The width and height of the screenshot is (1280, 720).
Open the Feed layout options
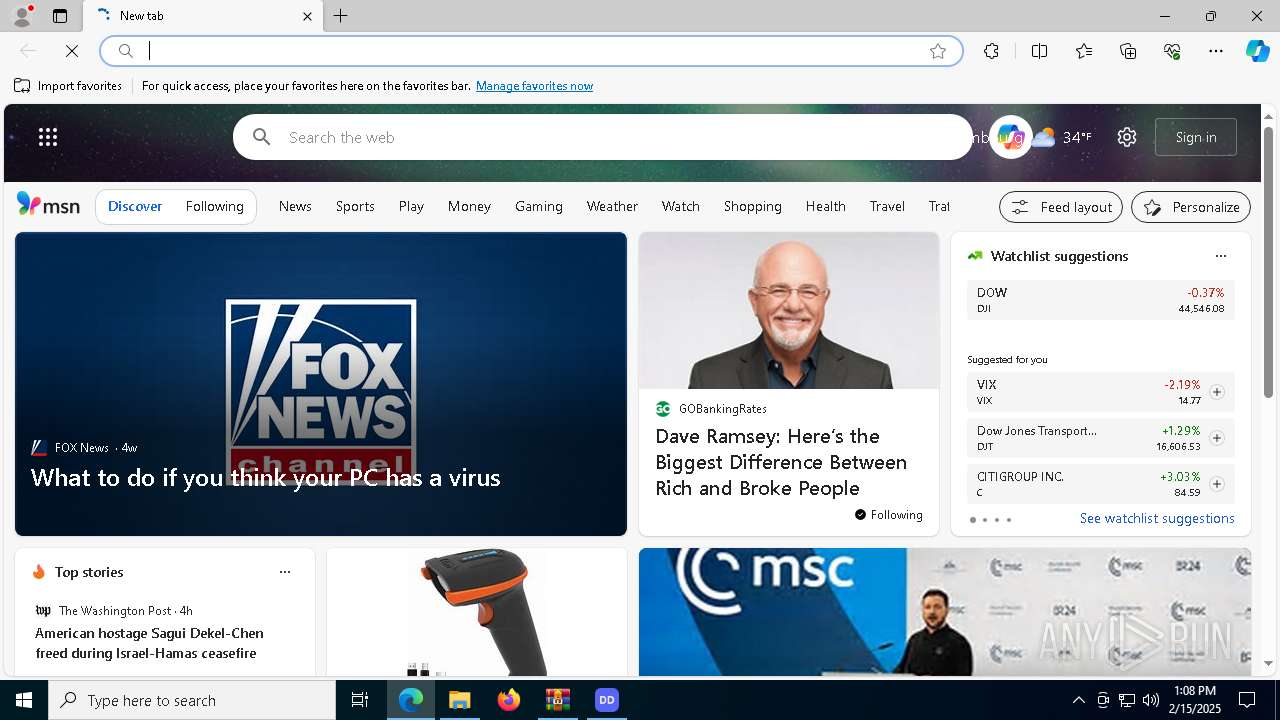tap(1061, 207)
